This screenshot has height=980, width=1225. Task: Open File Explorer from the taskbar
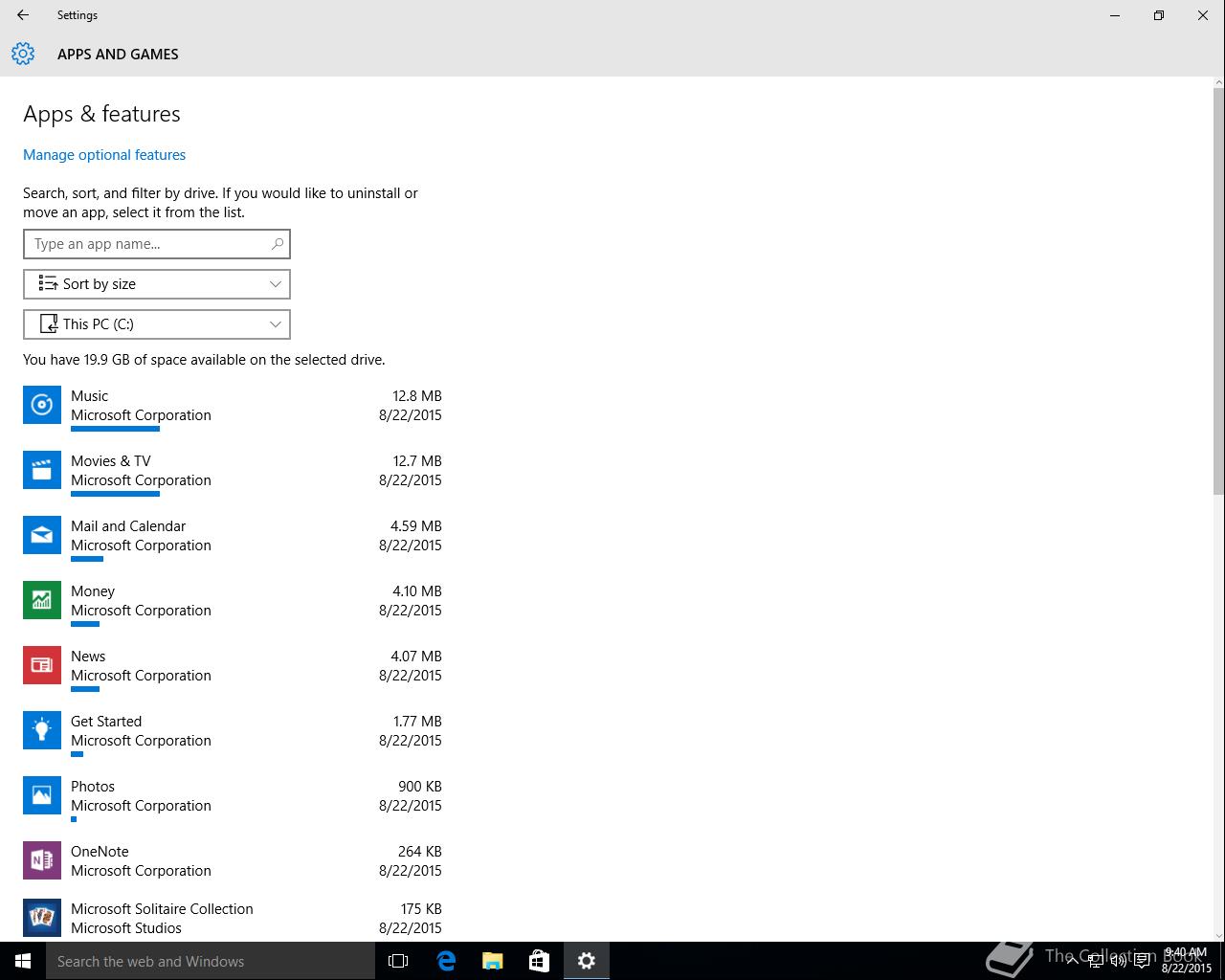click(x=493, y=961)
